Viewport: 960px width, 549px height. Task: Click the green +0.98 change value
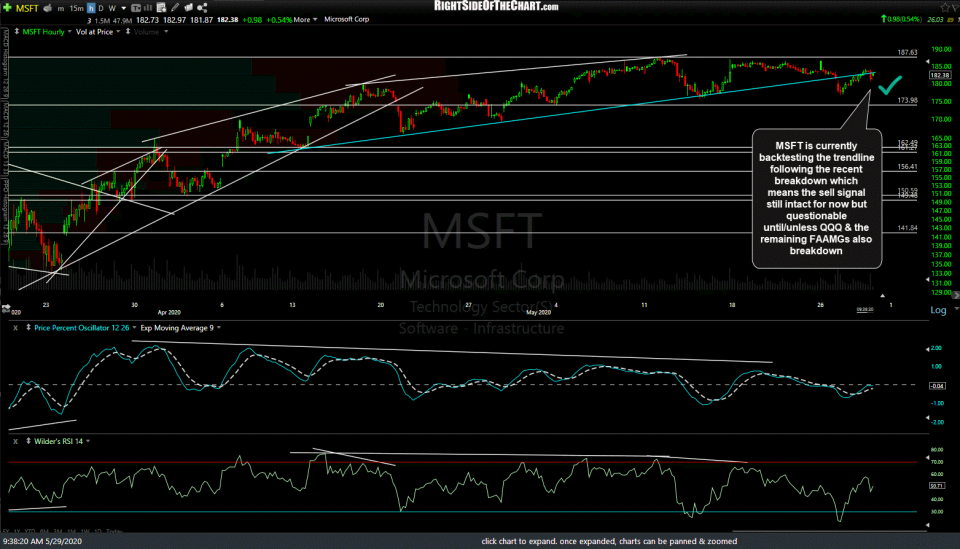(x=252, y=20)
